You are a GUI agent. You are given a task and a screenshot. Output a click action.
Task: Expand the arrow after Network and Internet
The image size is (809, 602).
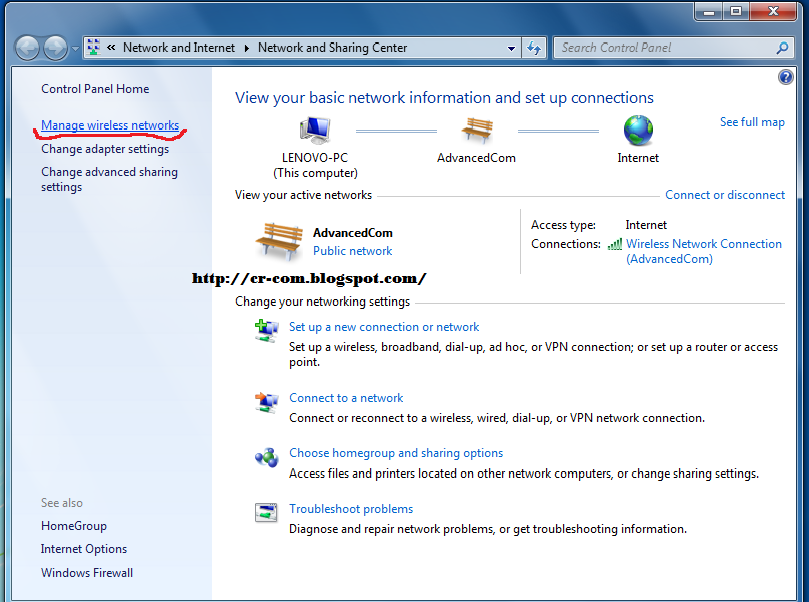(x=247, y=48)
